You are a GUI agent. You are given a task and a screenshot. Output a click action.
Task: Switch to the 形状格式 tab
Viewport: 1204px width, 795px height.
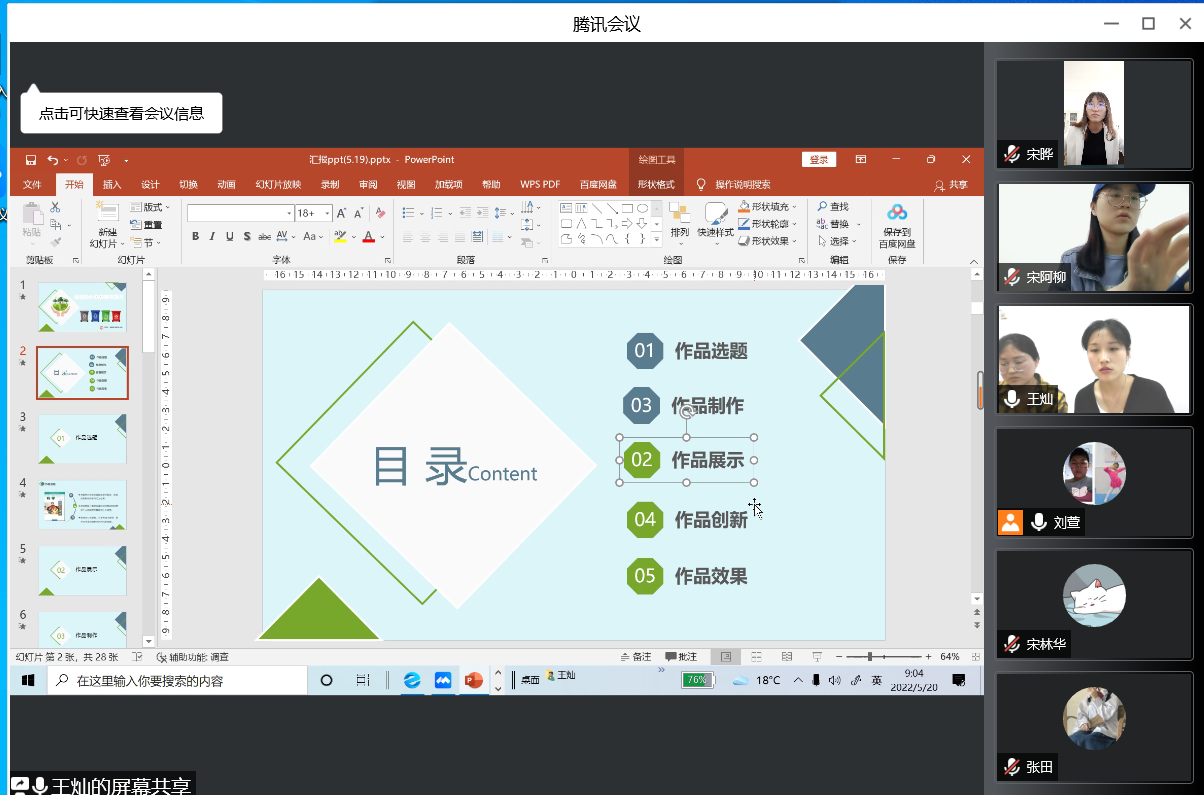[x=656, y=185]
